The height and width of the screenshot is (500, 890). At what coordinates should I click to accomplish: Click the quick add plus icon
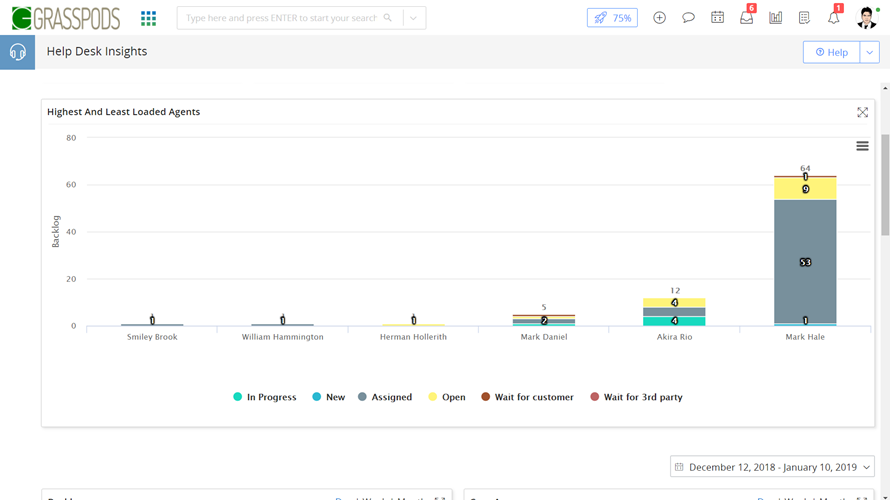(659, 18)
